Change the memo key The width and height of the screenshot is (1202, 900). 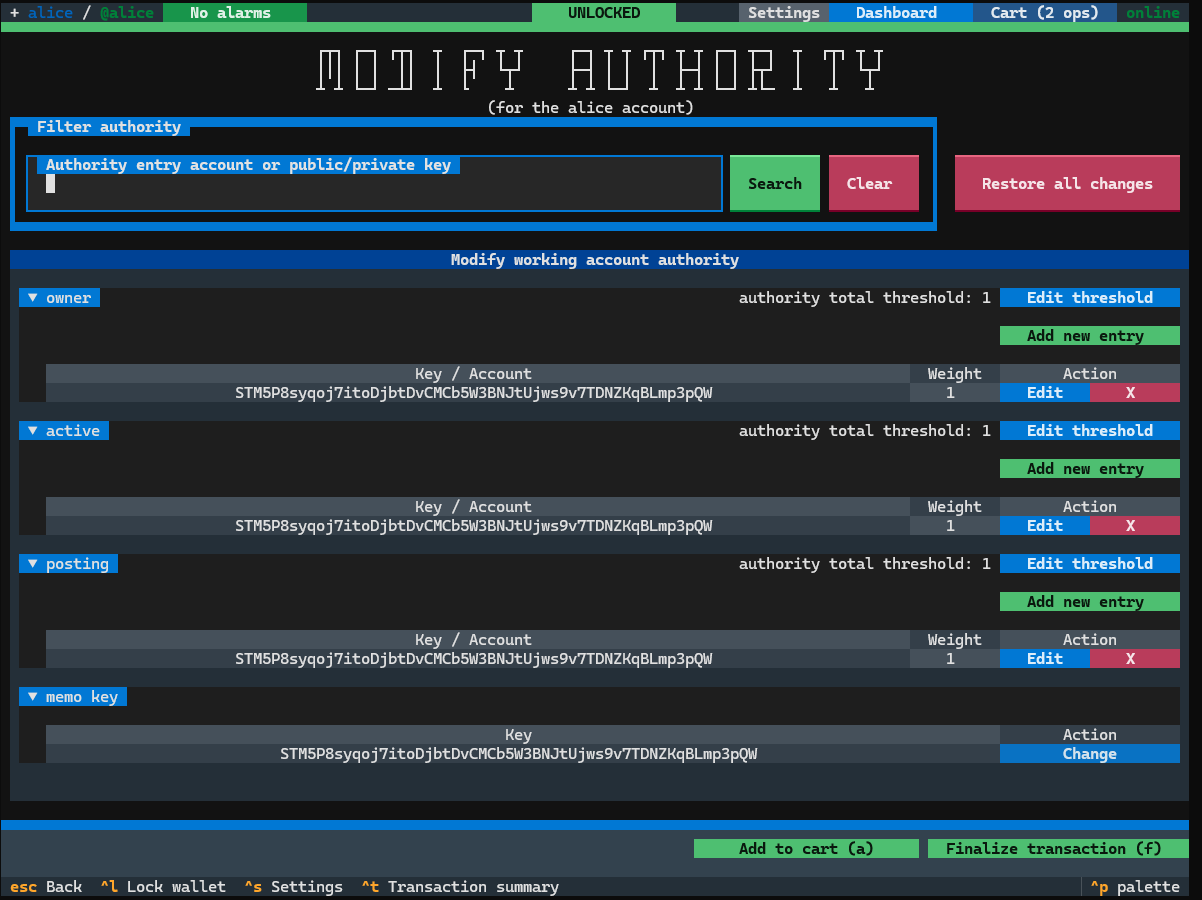(1090, 754)
